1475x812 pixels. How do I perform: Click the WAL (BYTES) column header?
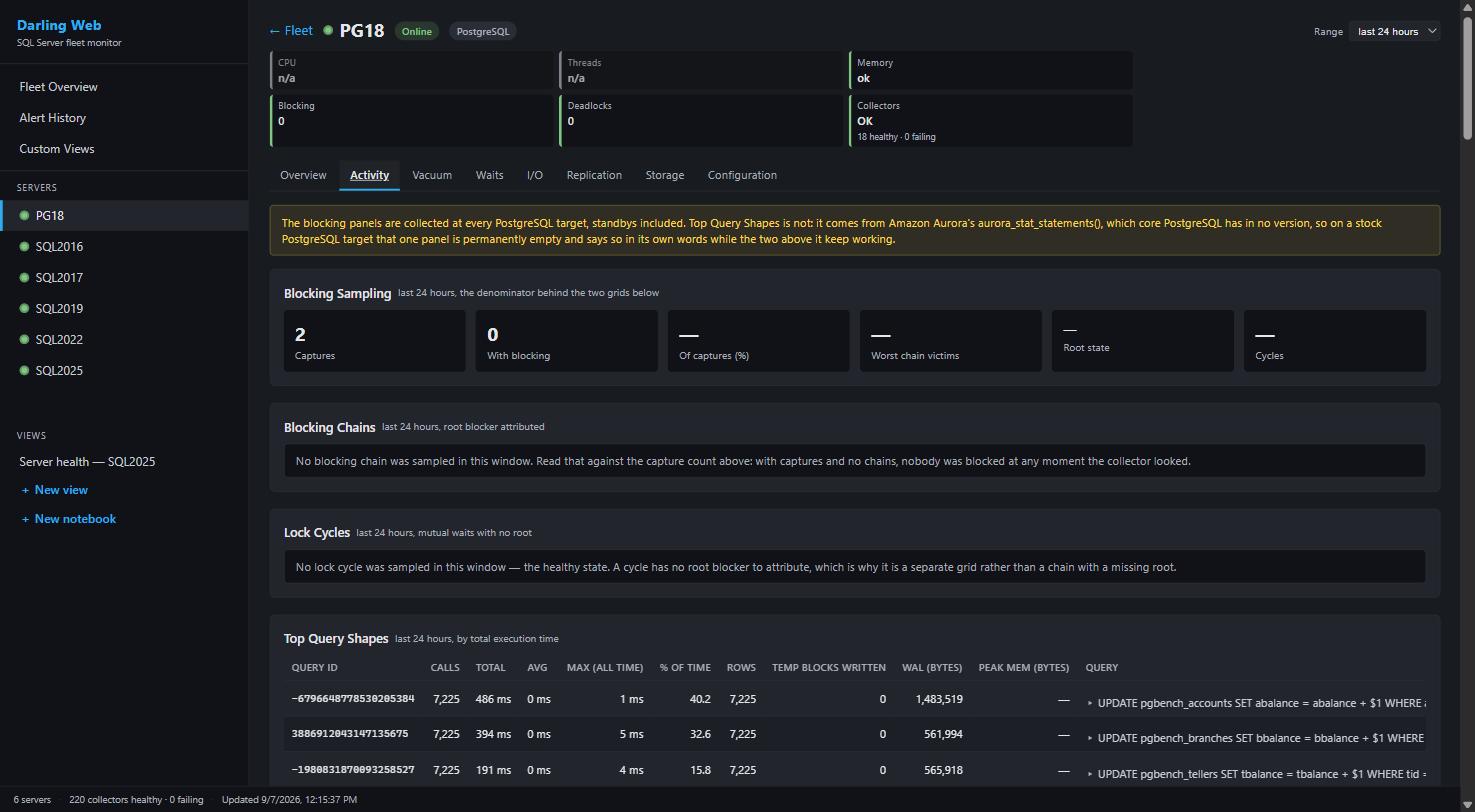point(932,668)
